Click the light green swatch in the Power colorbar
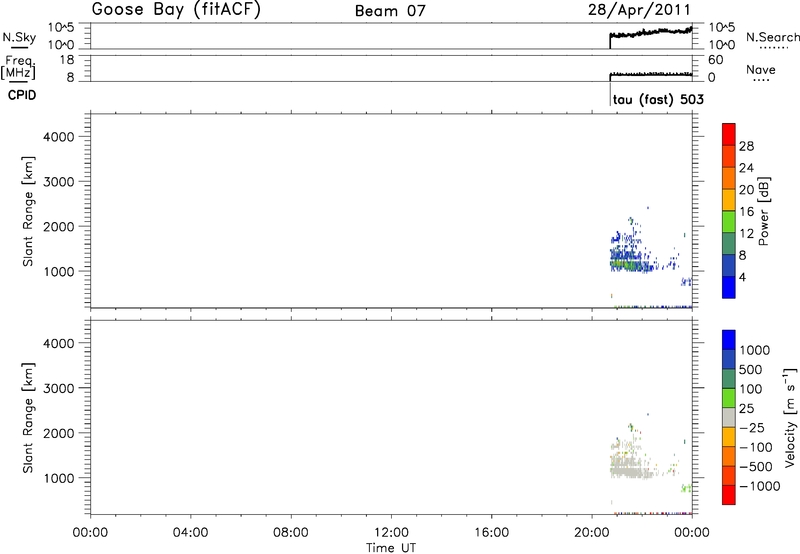800x554 pixels. [729, 221]
